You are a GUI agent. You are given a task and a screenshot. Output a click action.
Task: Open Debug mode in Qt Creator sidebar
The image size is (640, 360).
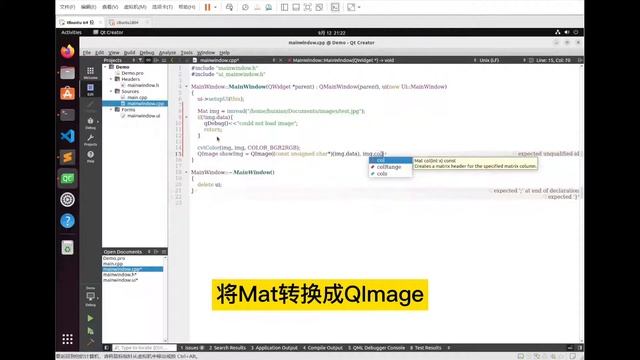(90, 123)
